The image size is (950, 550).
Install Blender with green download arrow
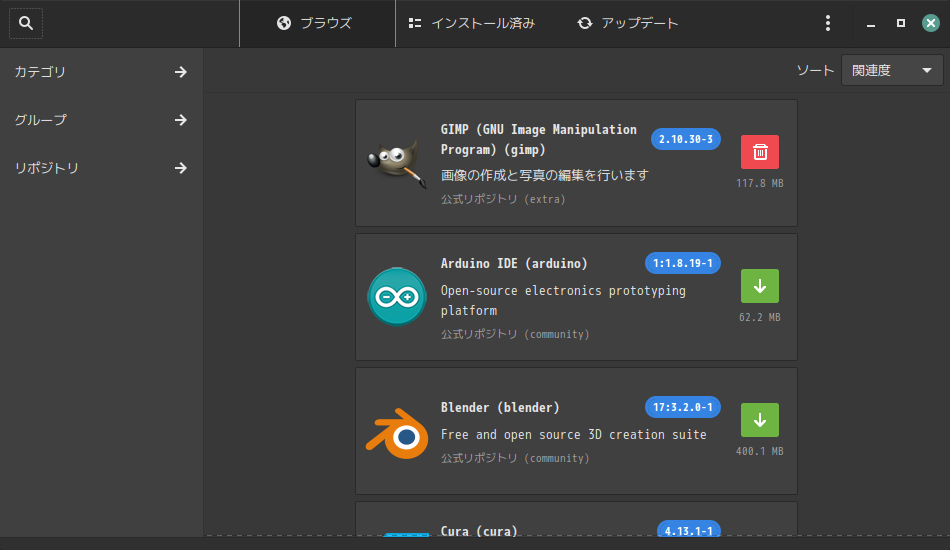[760, 420]
